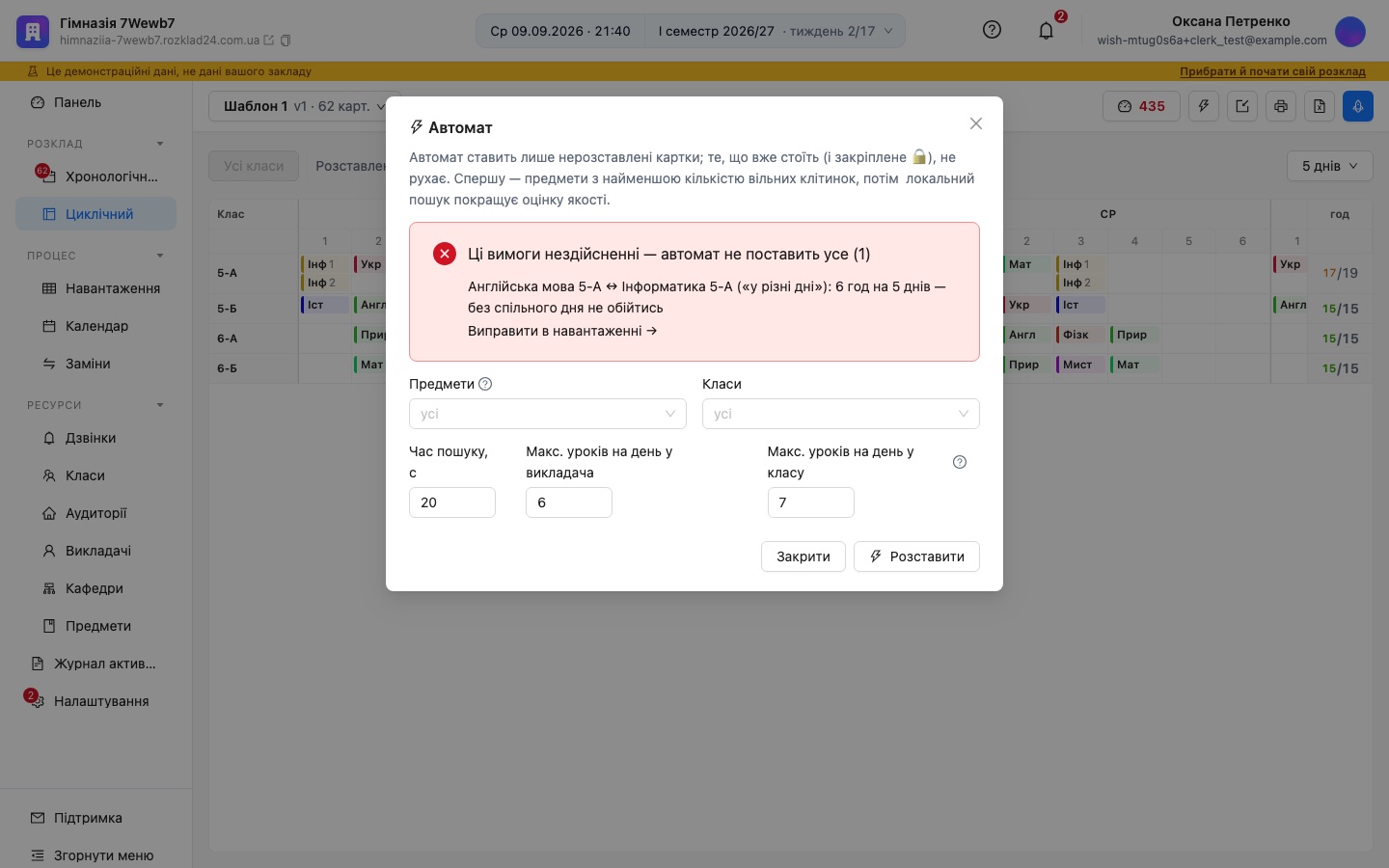Copy school URL with the copy icon

click(x=286, y=41)
